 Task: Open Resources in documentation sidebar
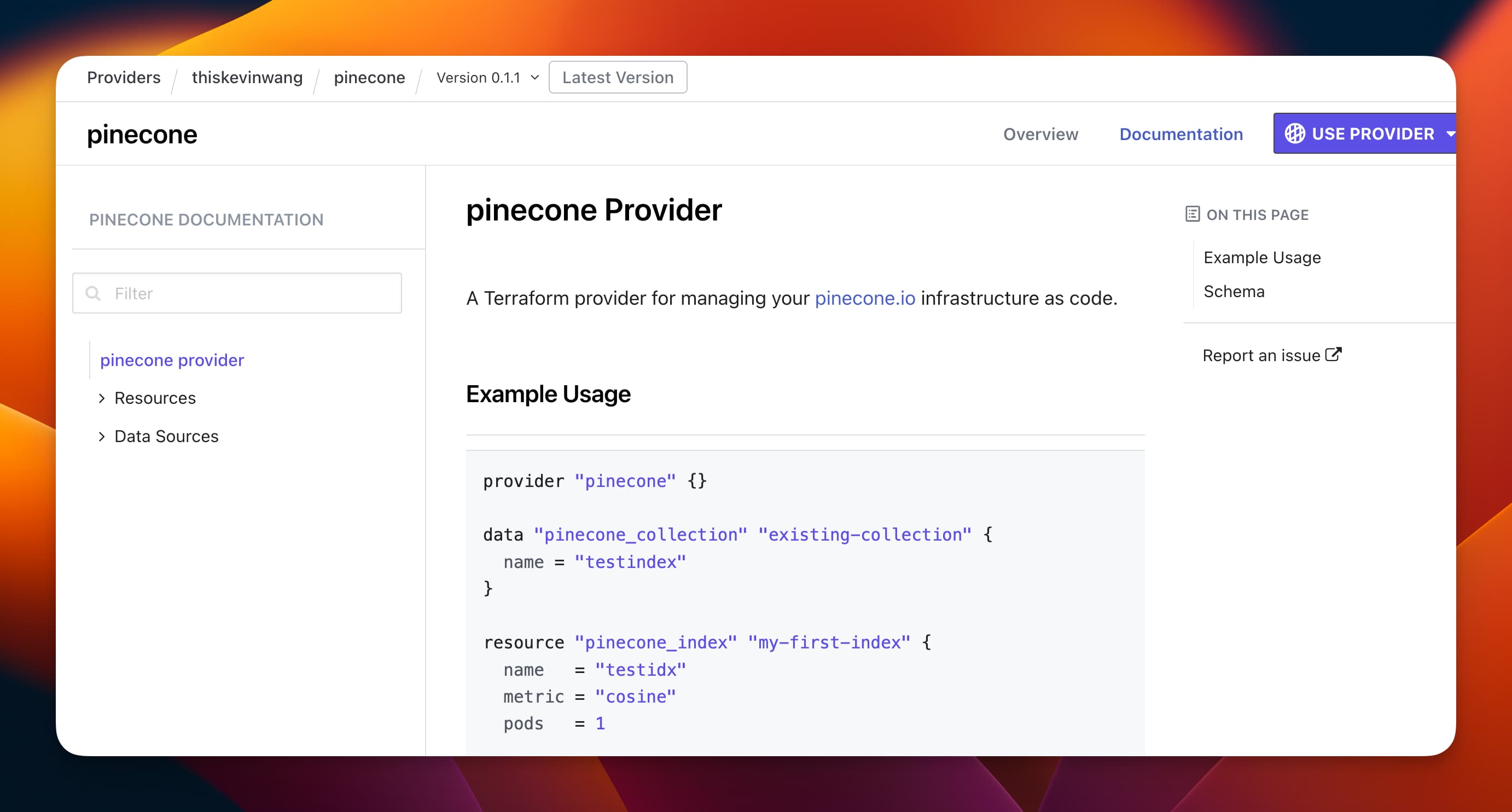(x=155, y=398)
